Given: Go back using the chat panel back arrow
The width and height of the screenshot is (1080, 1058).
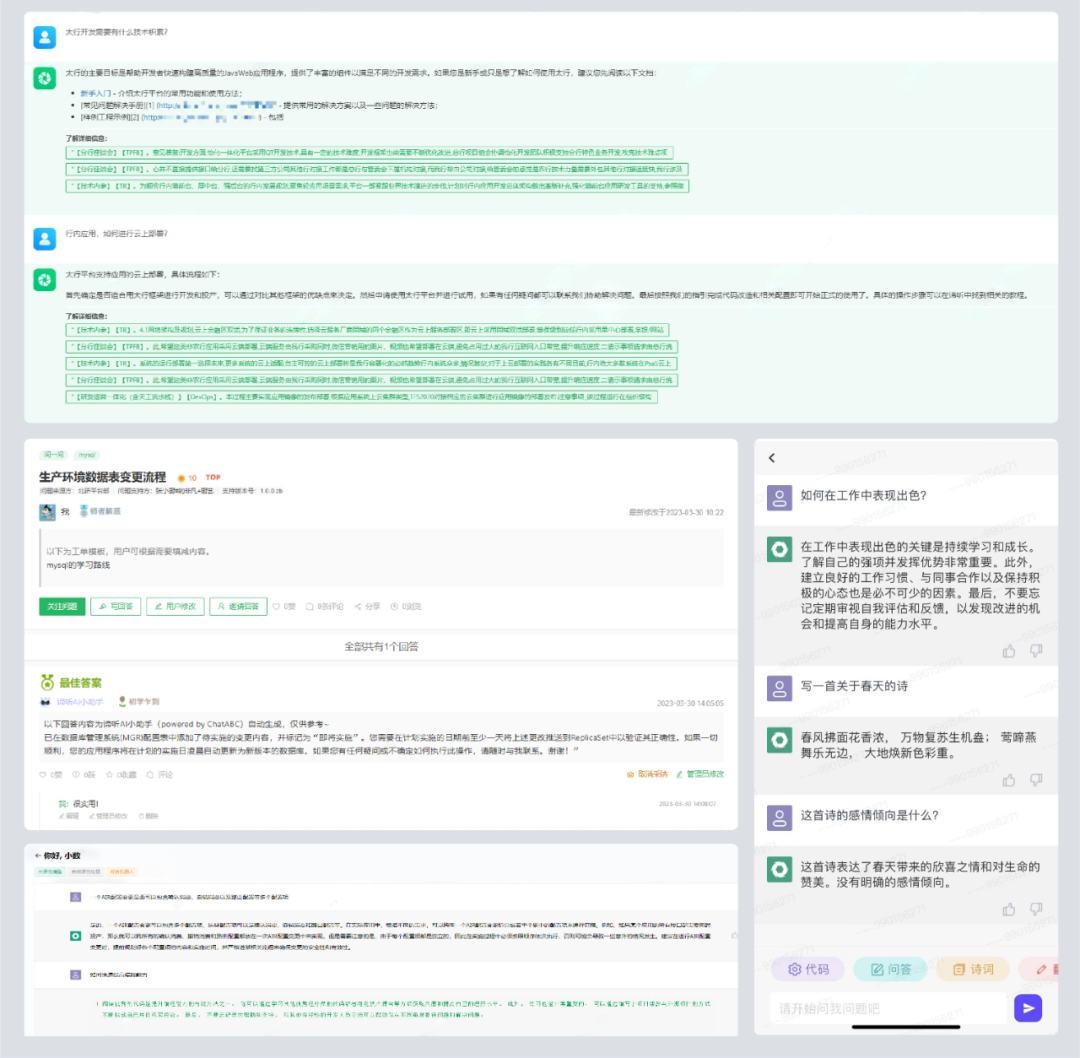Looking at the screenshot, I should (x=771, y=456).
